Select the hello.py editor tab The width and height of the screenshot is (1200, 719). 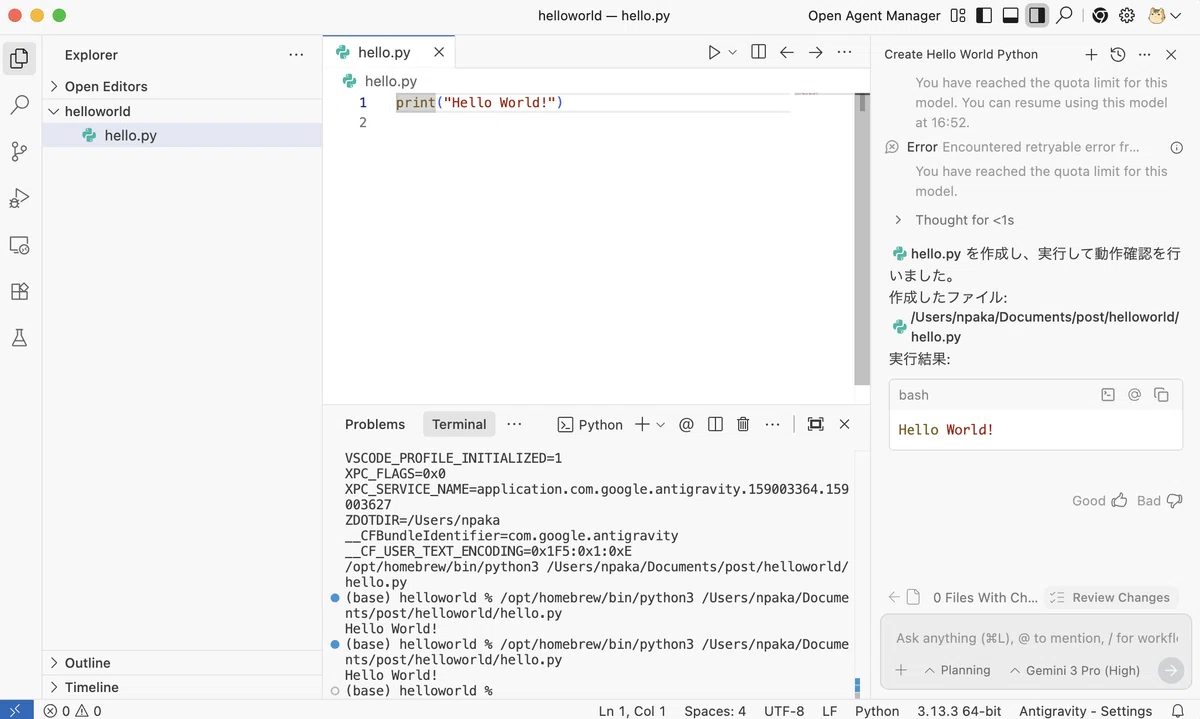point(384,52)
